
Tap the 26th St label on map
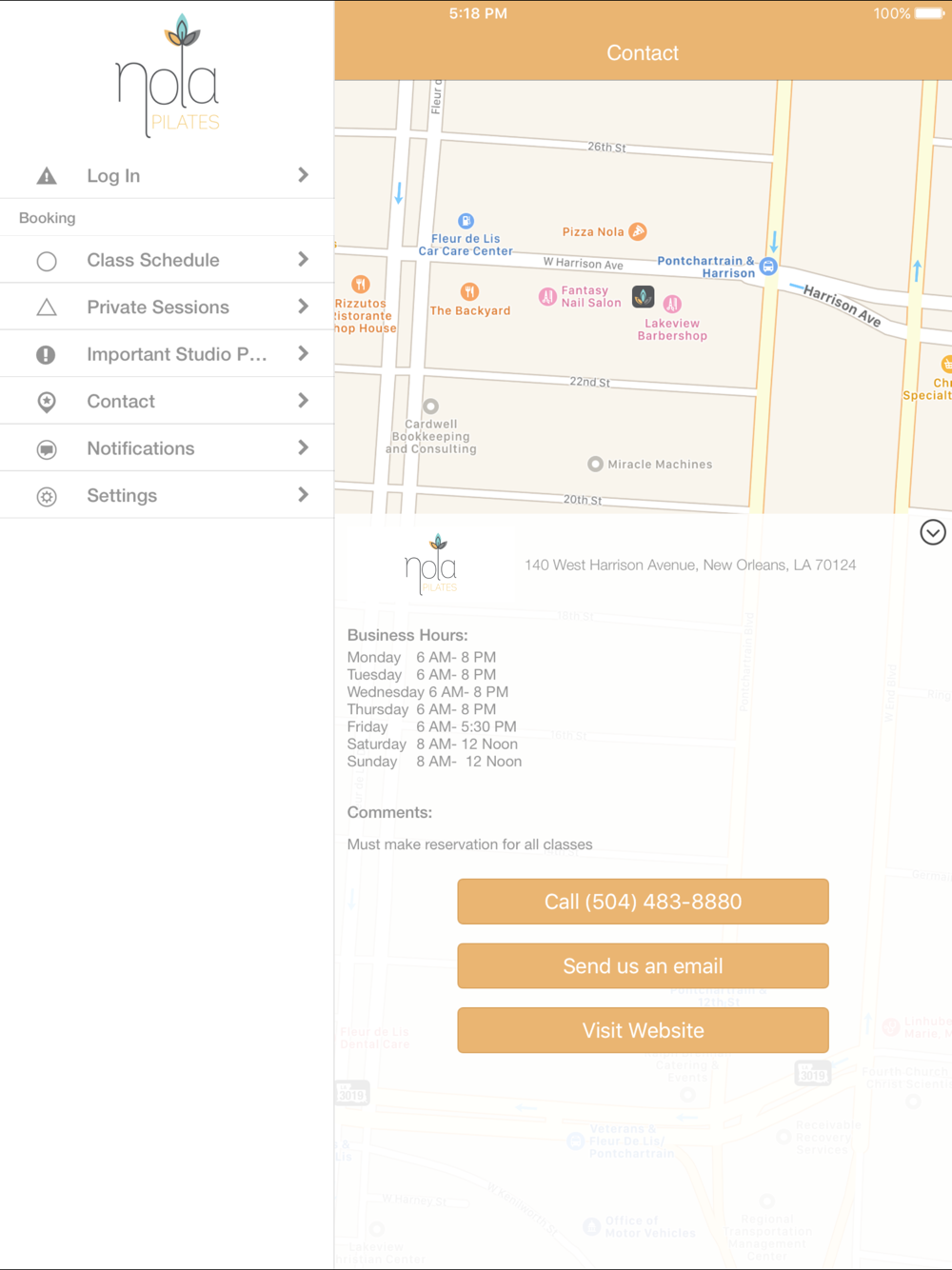[606, 147]
